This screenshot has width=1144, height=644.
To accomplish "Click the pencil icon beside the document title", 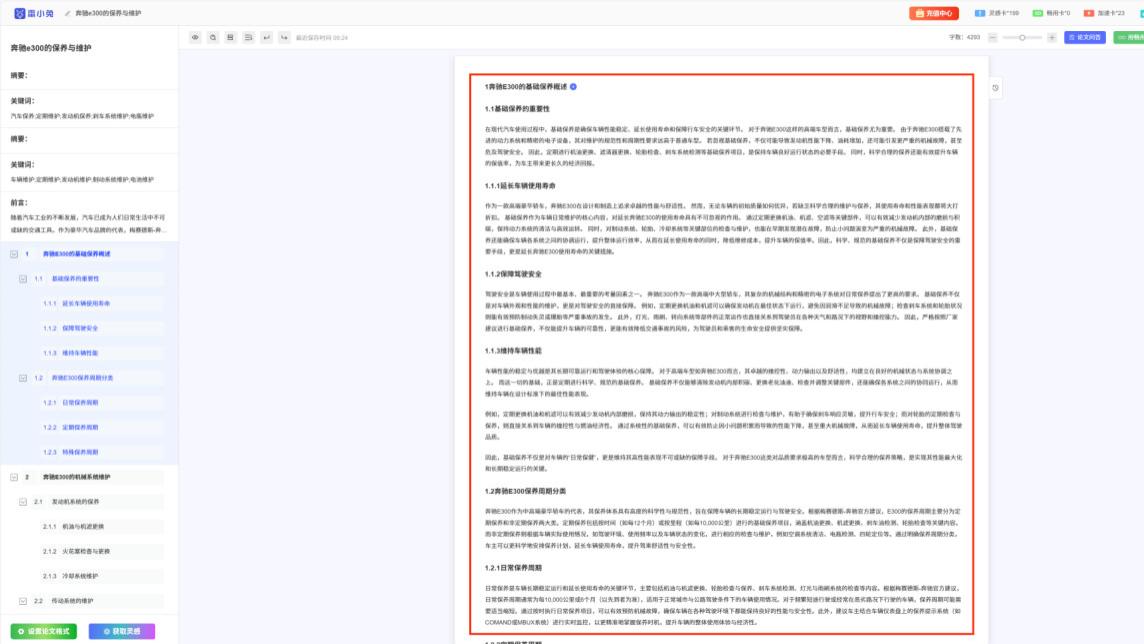I will pos(68,13).
